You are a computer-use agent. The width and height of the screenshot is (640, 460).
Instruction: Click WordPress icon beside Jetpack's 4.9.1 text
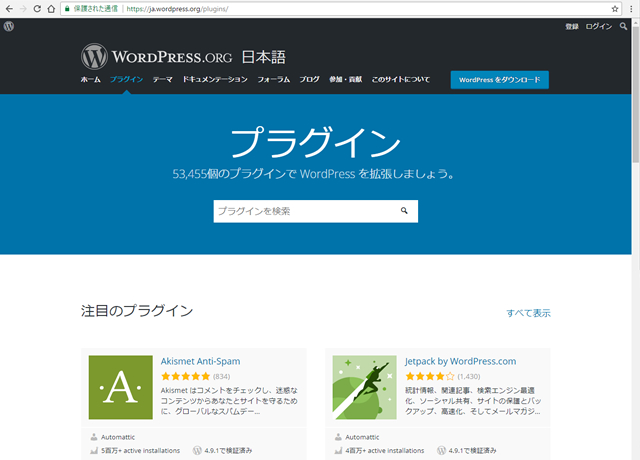tap(441, 451)
